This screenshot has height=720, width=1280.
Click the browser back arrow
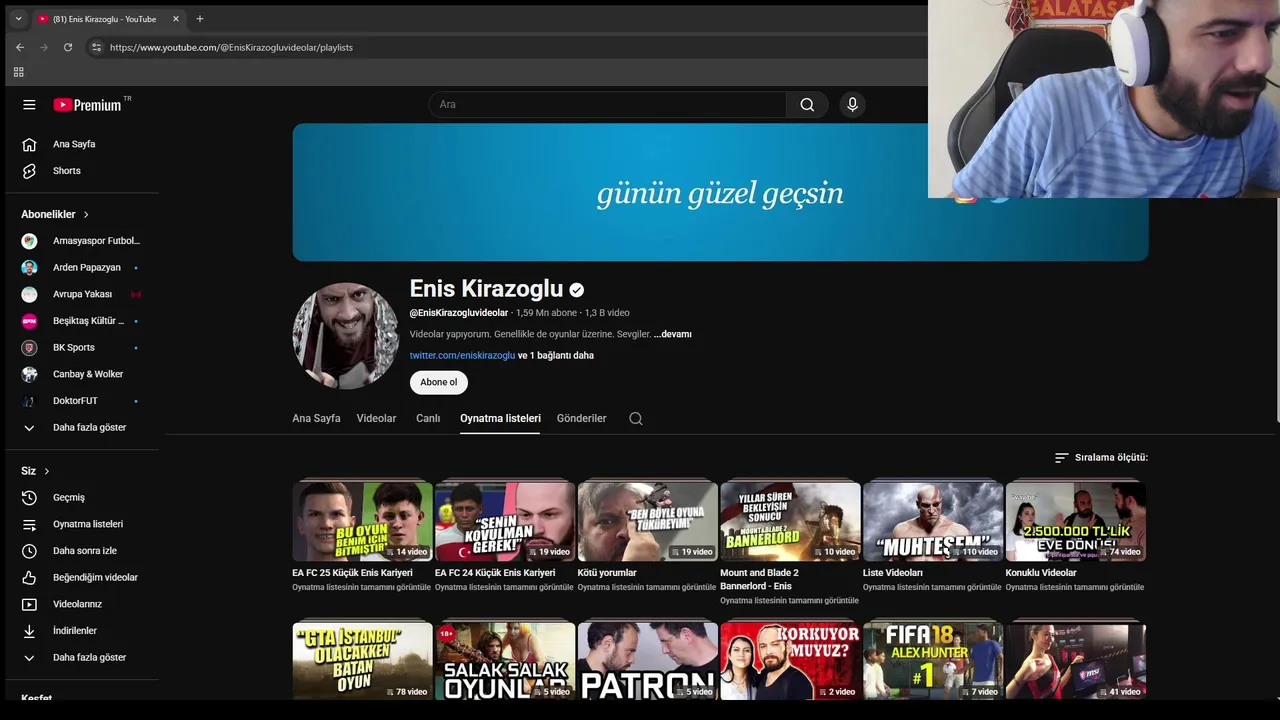coord(20,47)
